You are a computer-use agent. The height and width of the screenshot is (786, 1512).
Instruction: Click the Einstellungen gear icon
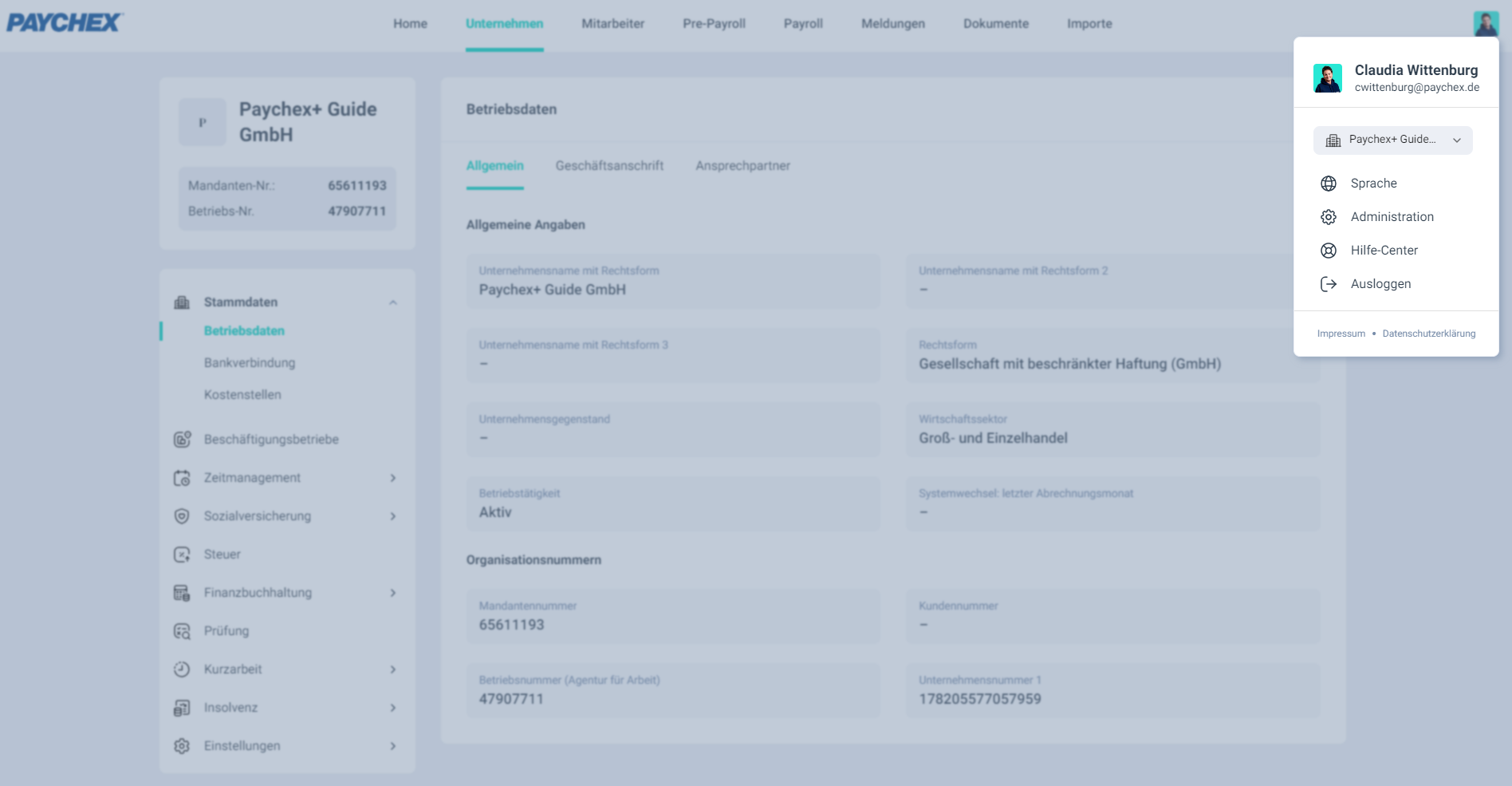click(182, 746)
